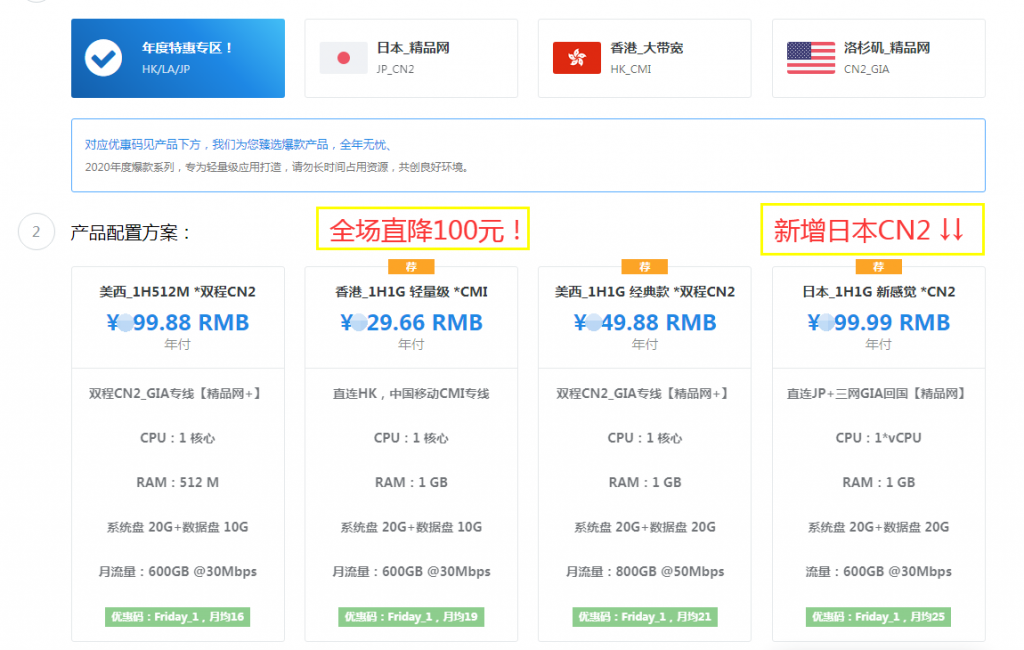The height and width of the screenshot is (650, 1024).
Task: Click 直连HK，中国移动CMI专线 description
Action: point(411,393)
